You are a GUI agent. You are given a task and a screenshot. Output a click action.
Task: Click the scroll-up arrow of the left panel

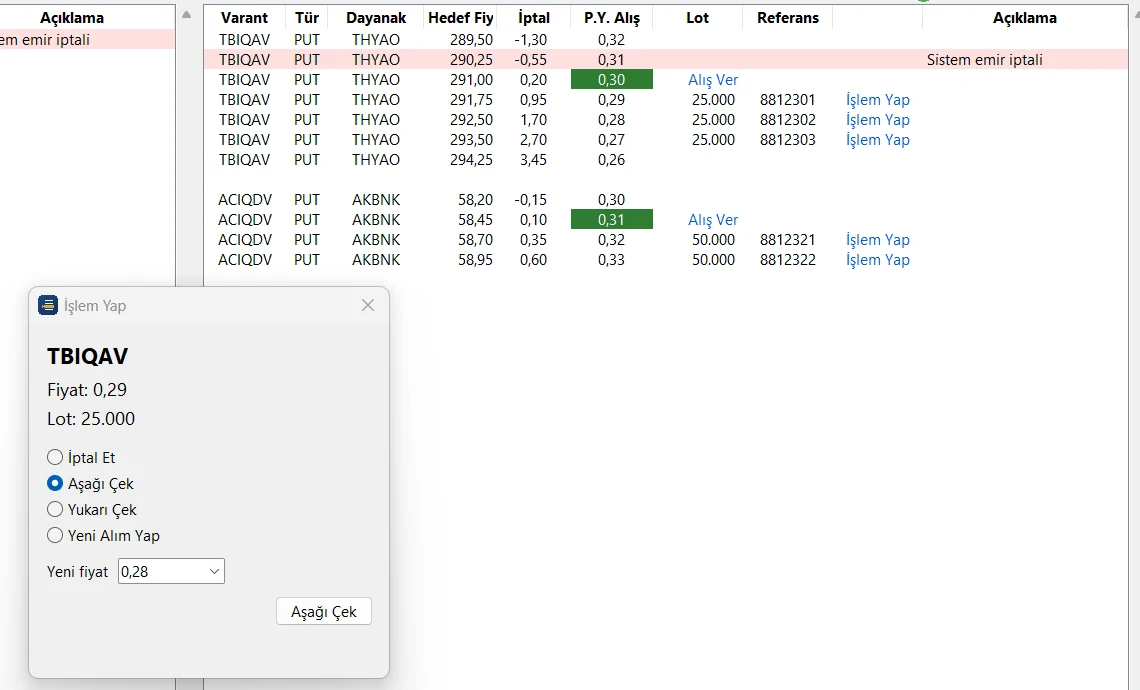187,15
